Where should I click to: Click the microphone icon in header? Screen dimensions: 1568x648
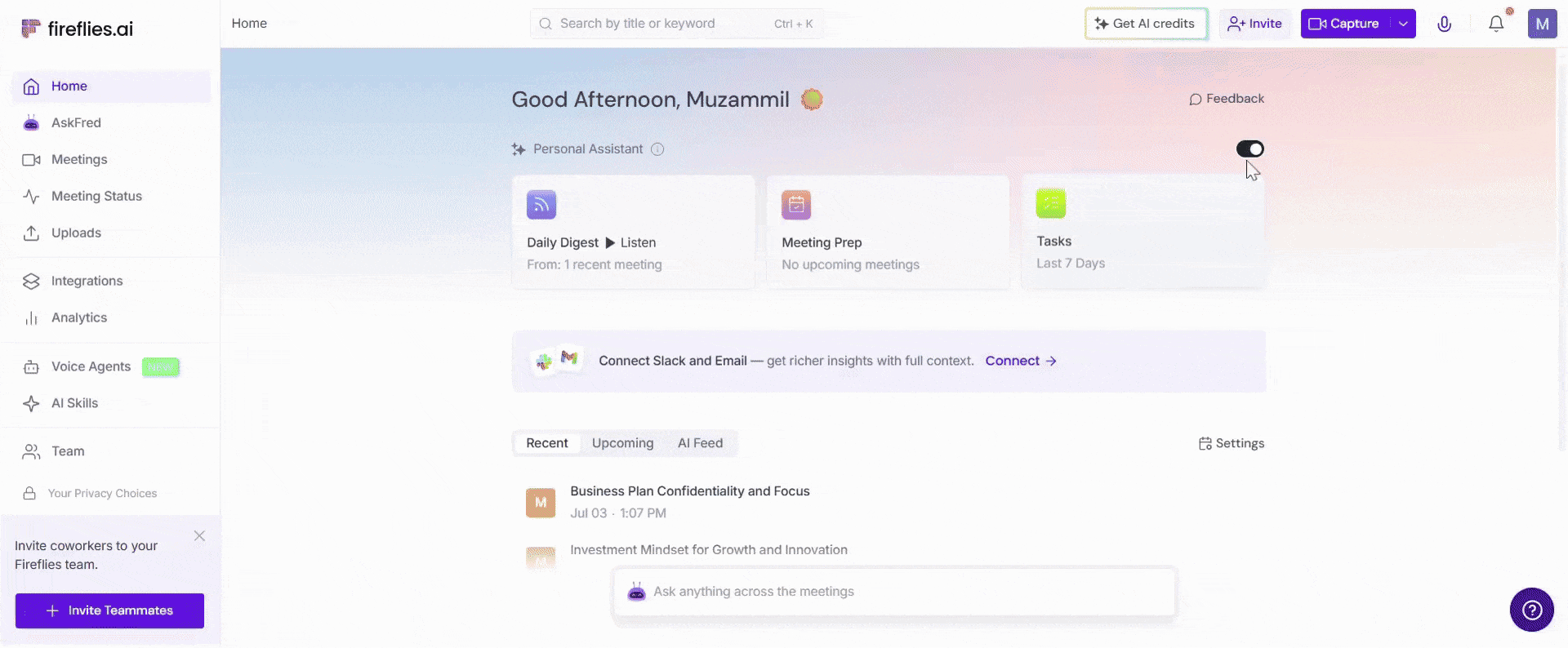1444,24
